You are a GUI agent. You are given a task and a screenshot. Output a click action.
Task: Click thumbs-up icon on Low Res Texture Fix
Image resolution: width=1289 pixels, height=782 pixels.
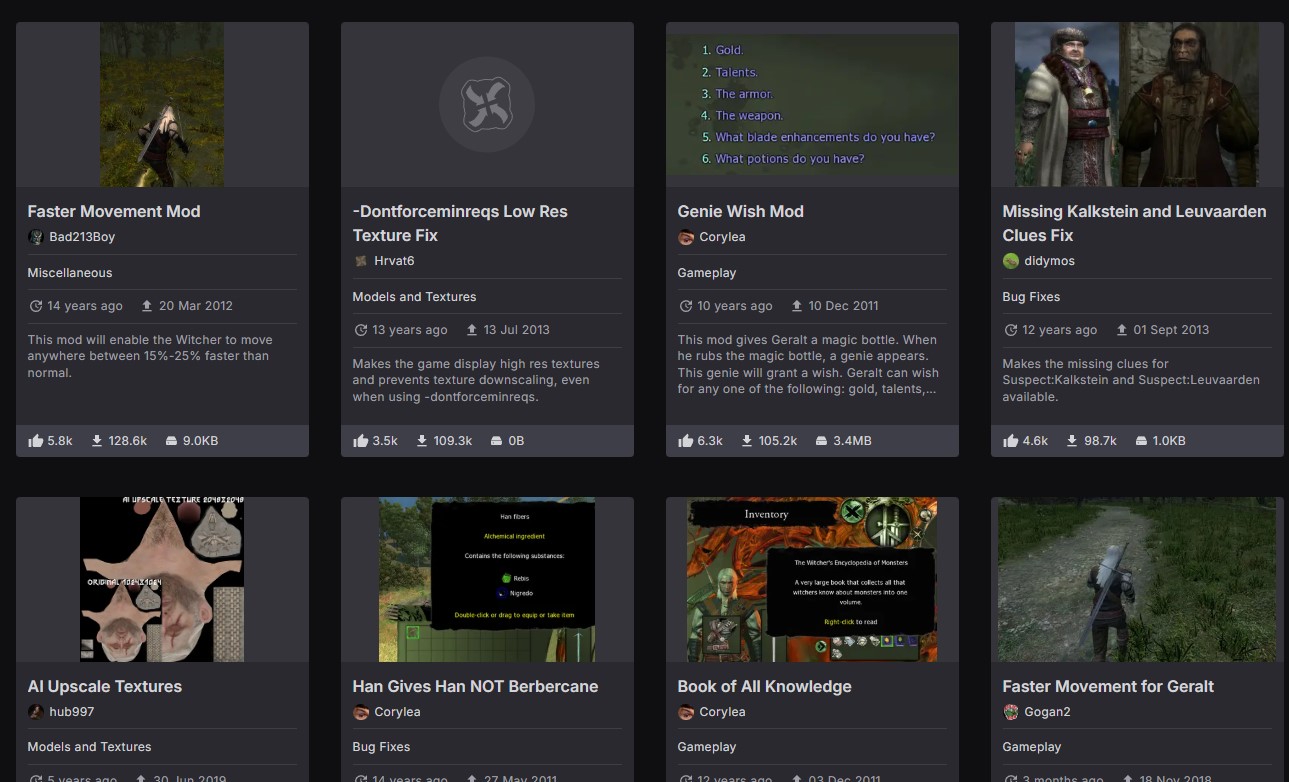361,440
